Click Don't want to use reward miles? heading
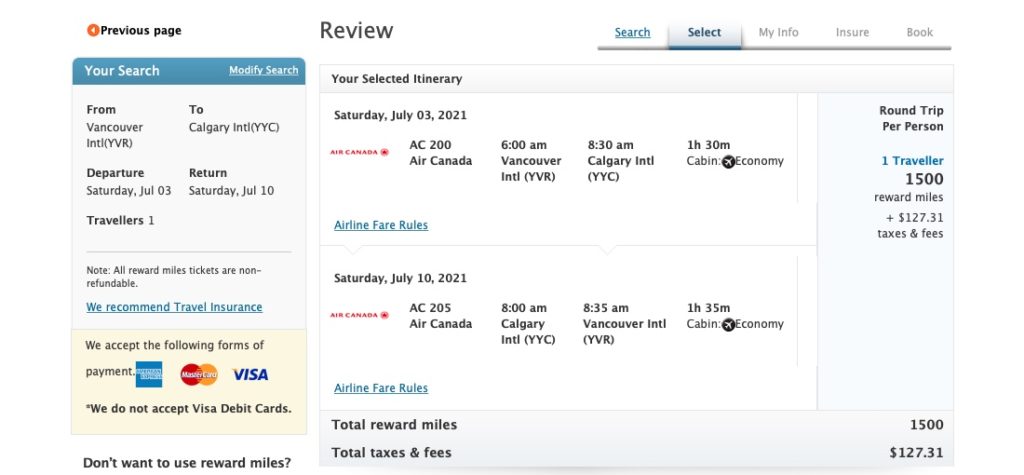 [x=187, y=463]
